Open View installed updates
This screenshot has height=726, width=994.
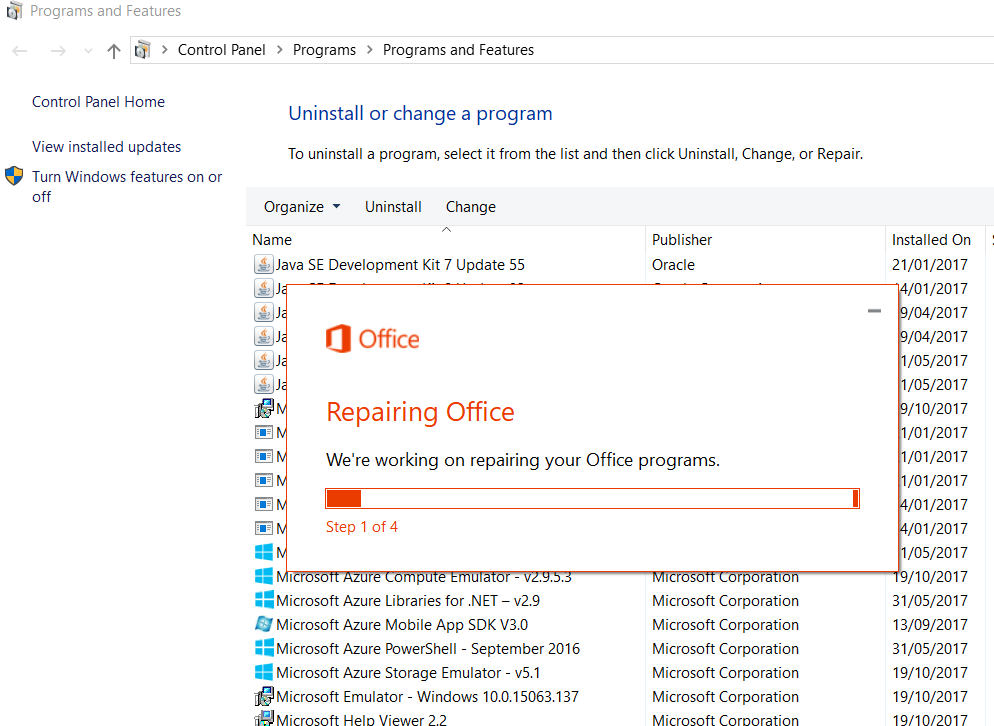coord(106,147)
